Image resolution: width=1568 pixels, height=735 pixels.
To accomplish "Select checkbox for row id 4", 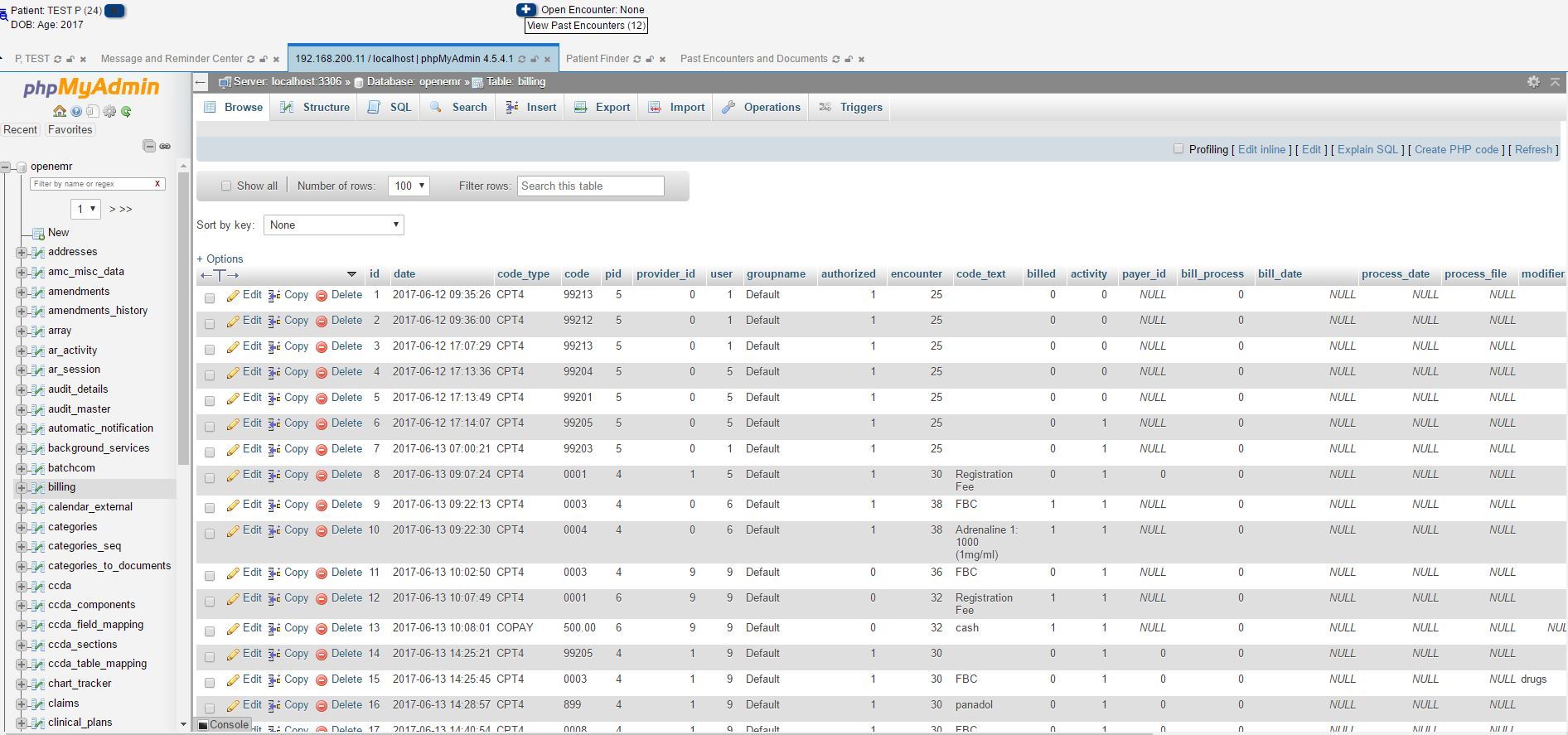I will [210, 375].
